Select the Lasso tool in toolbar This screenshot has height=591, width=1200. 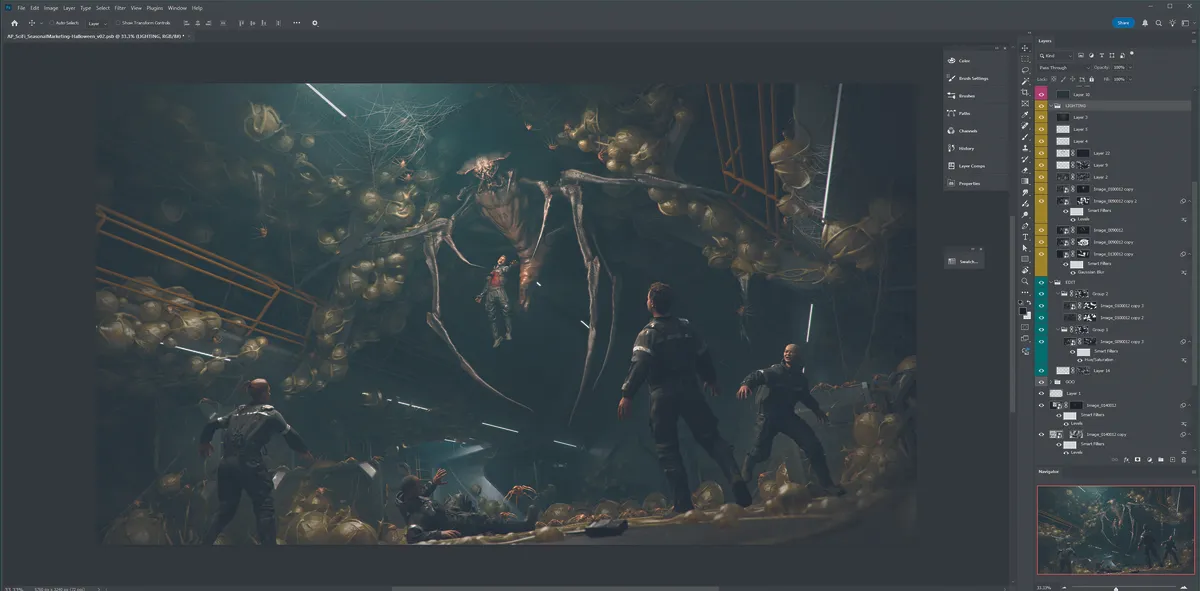coord(1025,70)
